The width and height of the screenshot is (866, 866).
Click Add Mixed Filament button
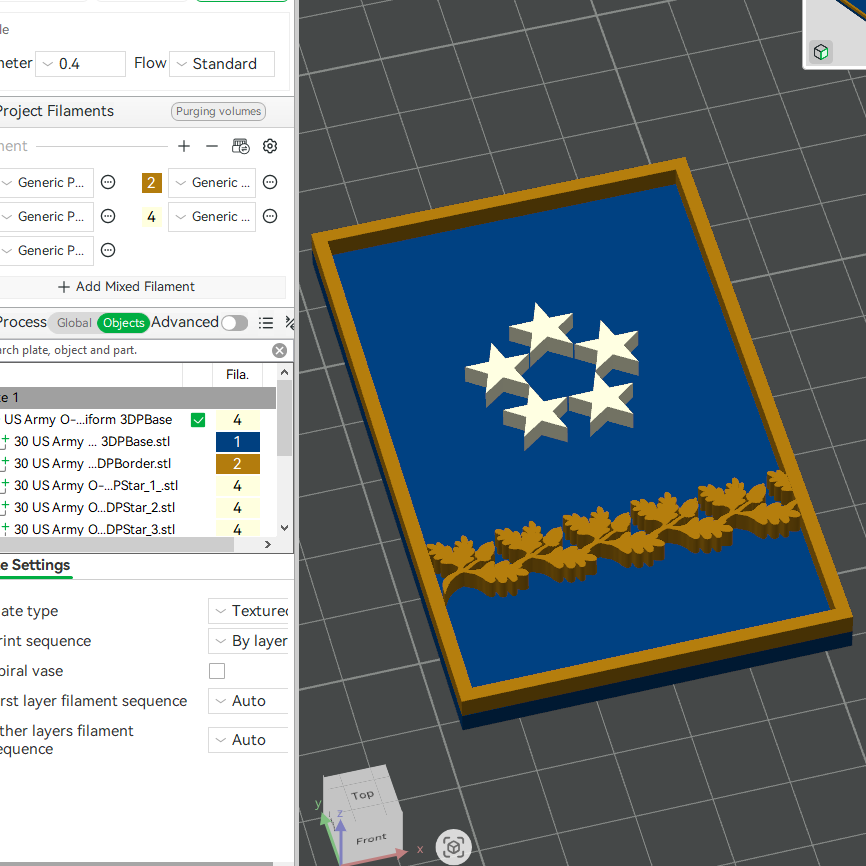pyautogui.click(x=126, y=287)
